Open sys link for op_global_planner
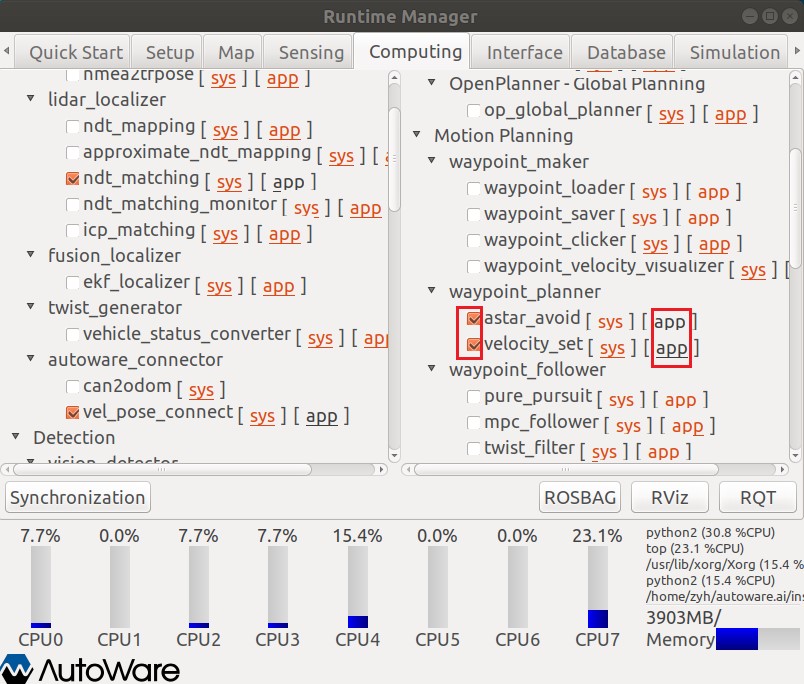 671,114
